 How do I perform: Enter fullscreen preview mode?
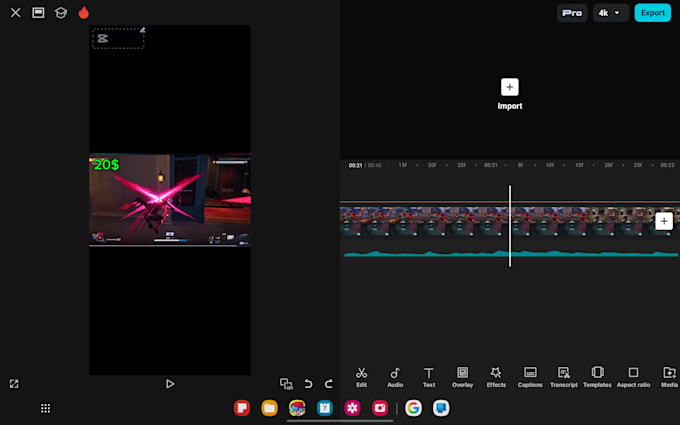click(x=14, y=384)
